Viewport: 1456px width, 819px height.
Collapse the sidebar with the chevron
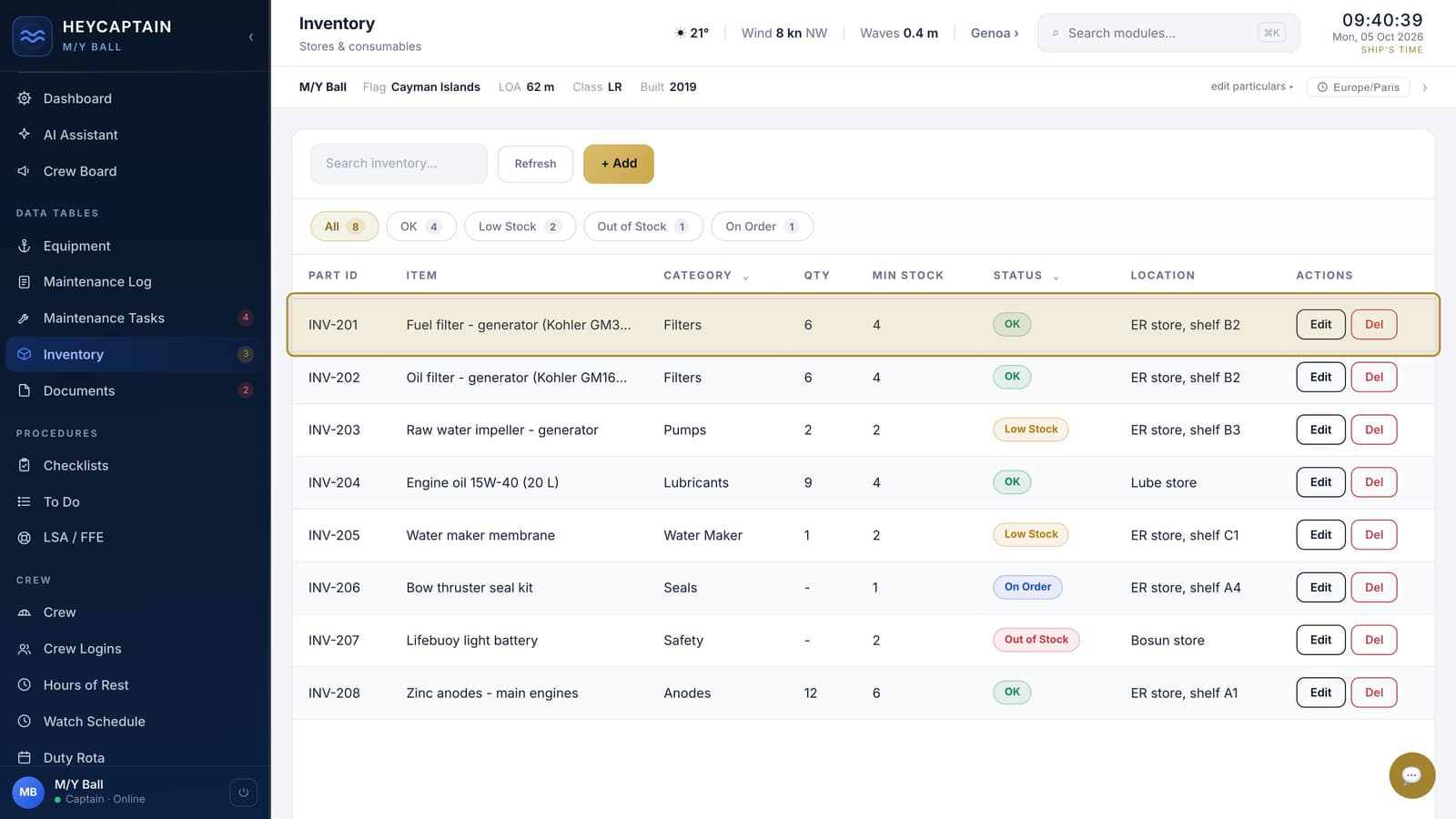[250, 37]
